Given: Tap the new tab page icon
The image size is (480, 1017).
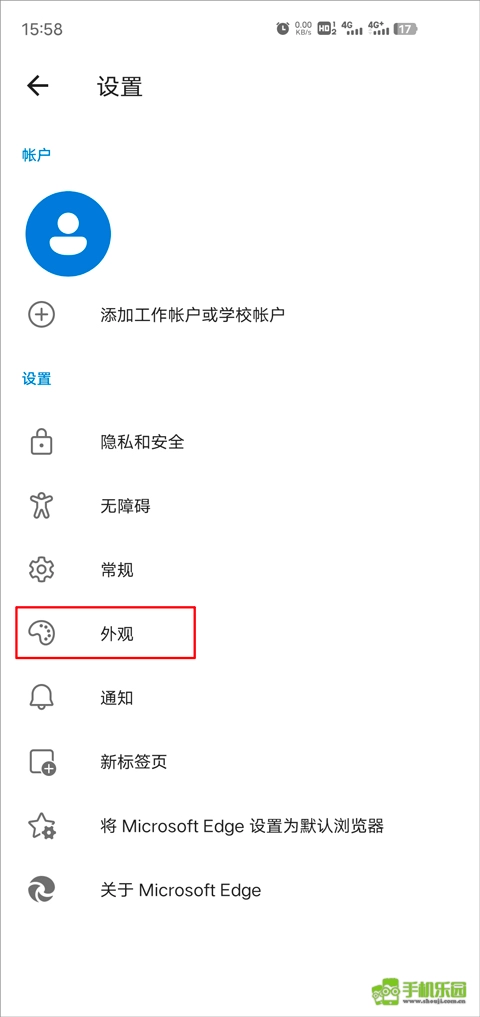Looking at the screenshot, I should [x=43, y=761].
